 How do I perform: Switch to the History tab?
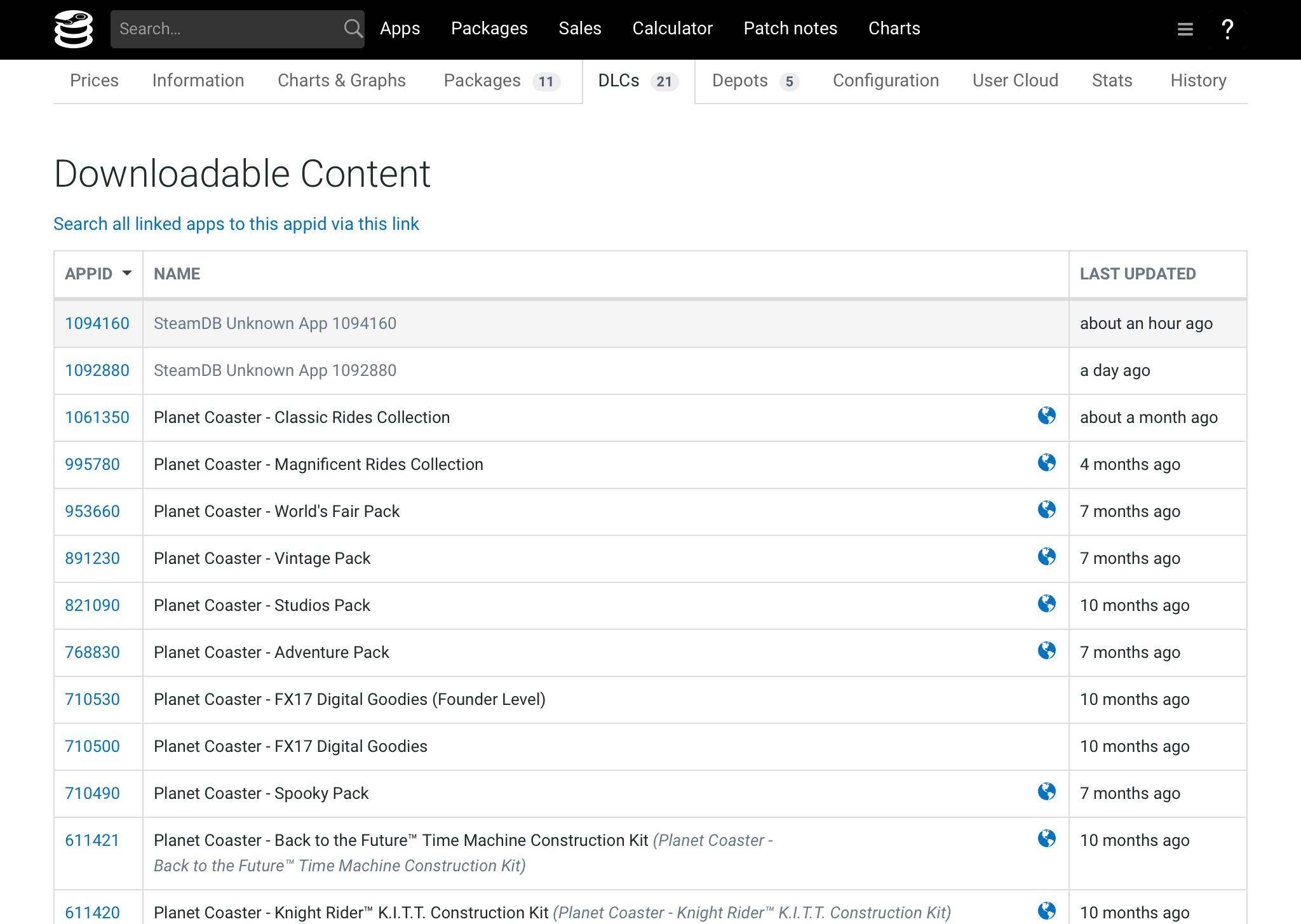1199,81
